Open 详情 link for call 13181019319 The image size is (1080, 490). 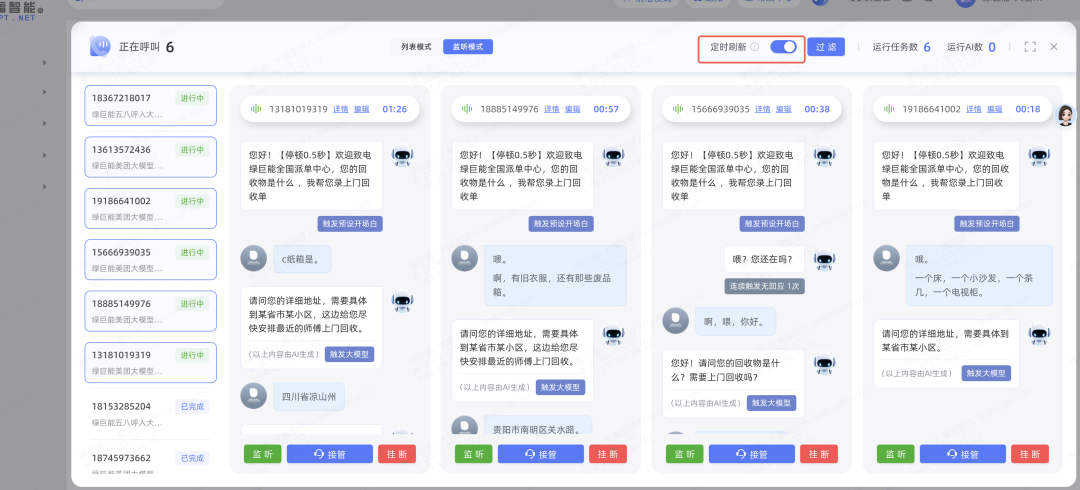pos(340,109)
